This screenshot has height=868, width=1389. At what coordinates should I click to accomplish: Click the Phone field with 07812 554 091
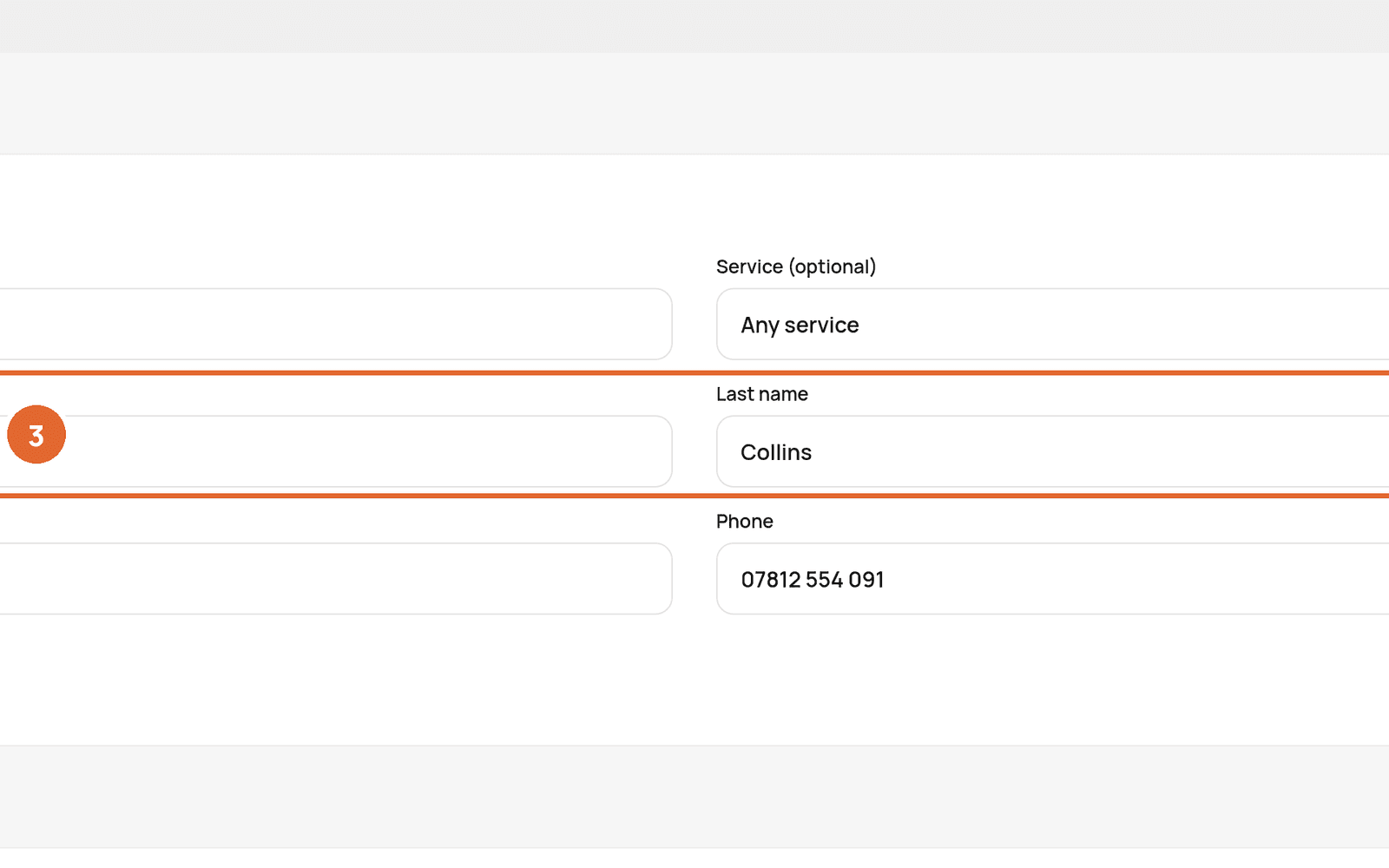click(x=1052, y=579)
